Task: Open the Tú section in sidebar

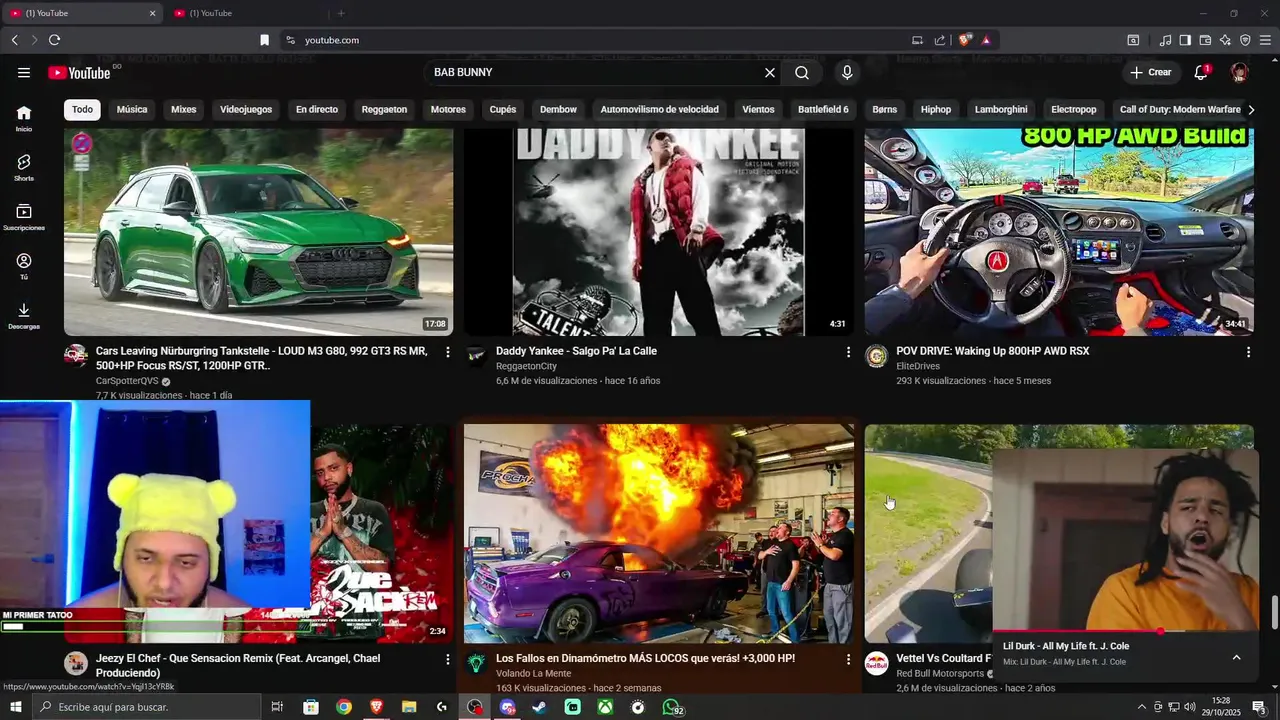Action: (24, 266)
